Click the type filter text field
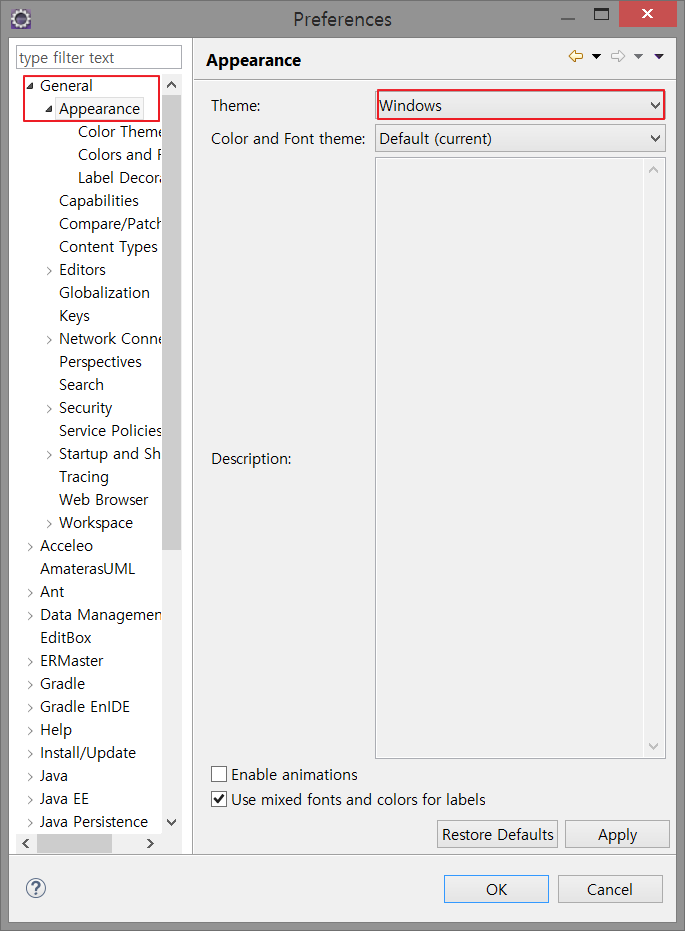The width and height of the screenshot is (685, 931). click(99, 58)
